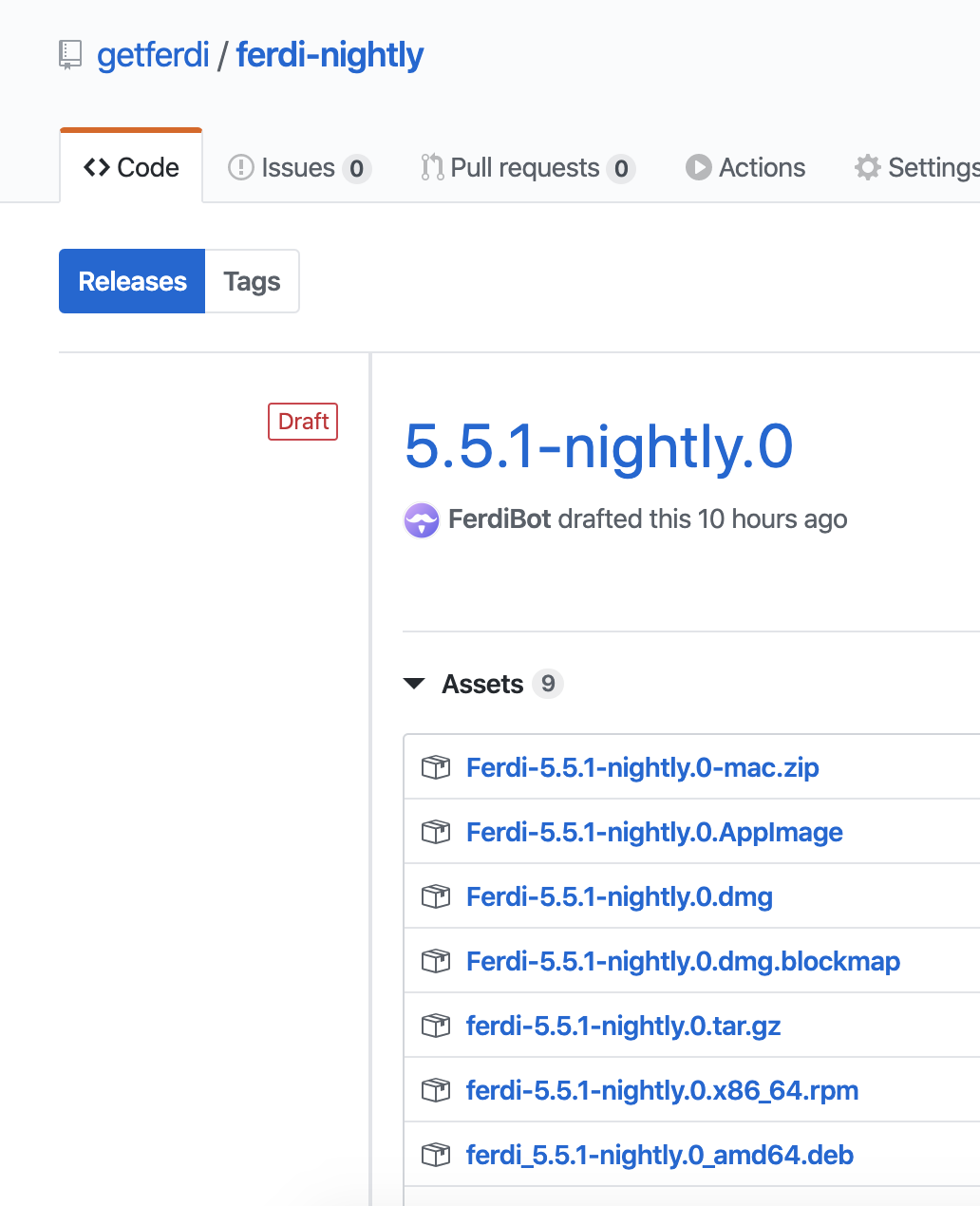Click package icon beside dmg.blockmap asset
The image size is (980, 1206).
point(436,961)
